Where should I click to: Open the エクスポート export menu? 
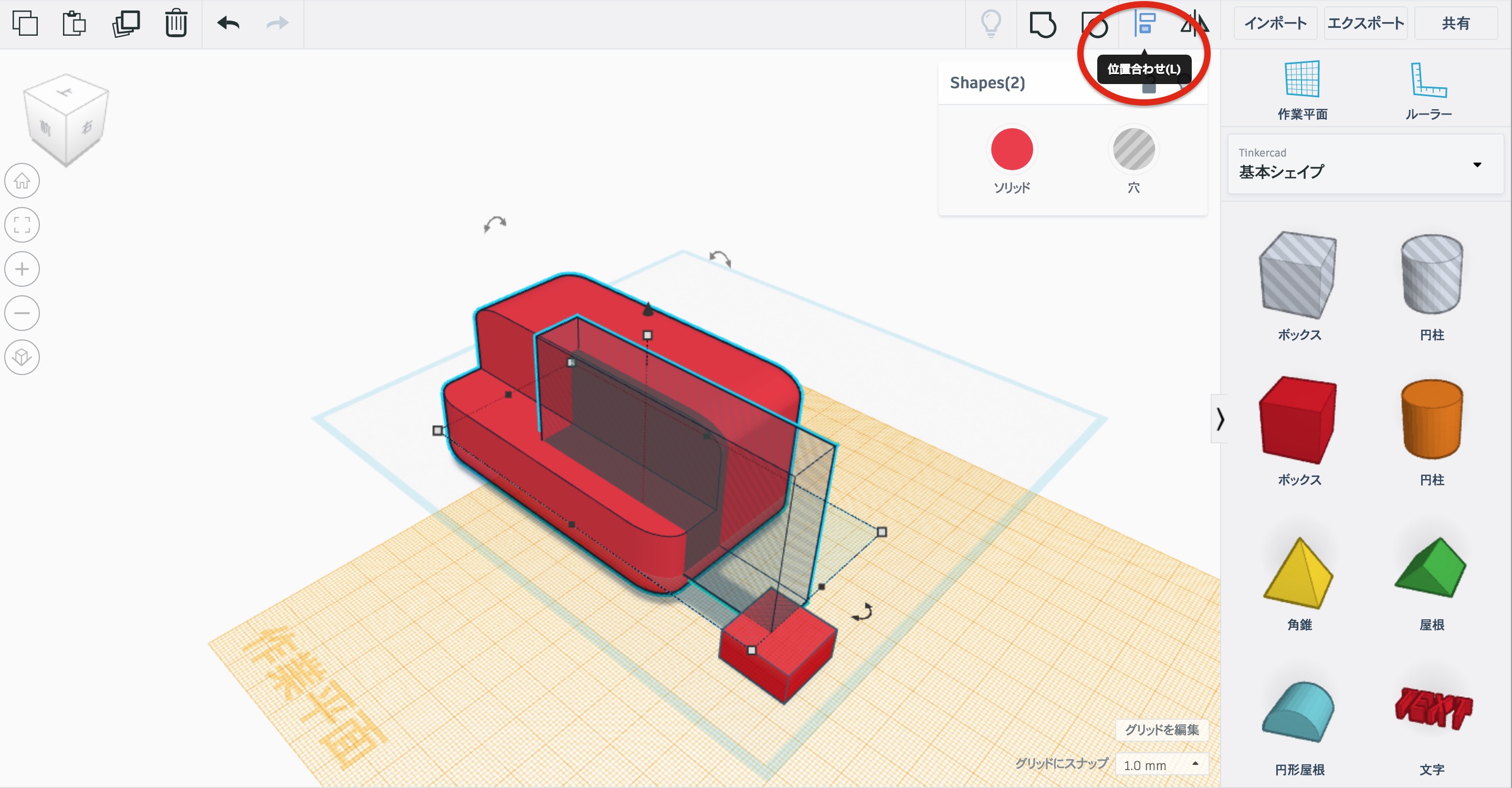[x=1365, y=24]
